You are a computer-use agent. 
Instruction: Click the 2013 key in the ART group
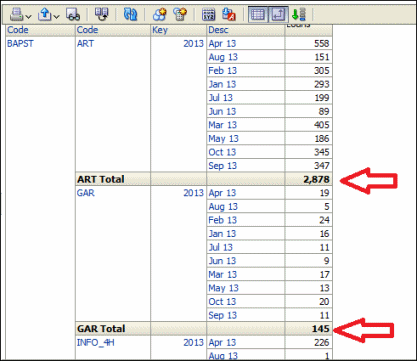pyautogui.click(x=193, y=44)
